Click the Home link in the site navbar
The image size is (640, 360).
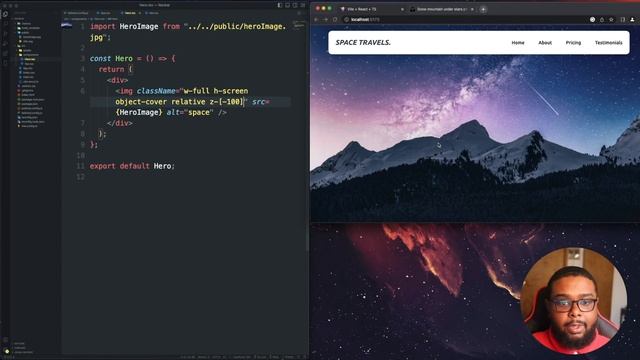click(x=518, y=42)
